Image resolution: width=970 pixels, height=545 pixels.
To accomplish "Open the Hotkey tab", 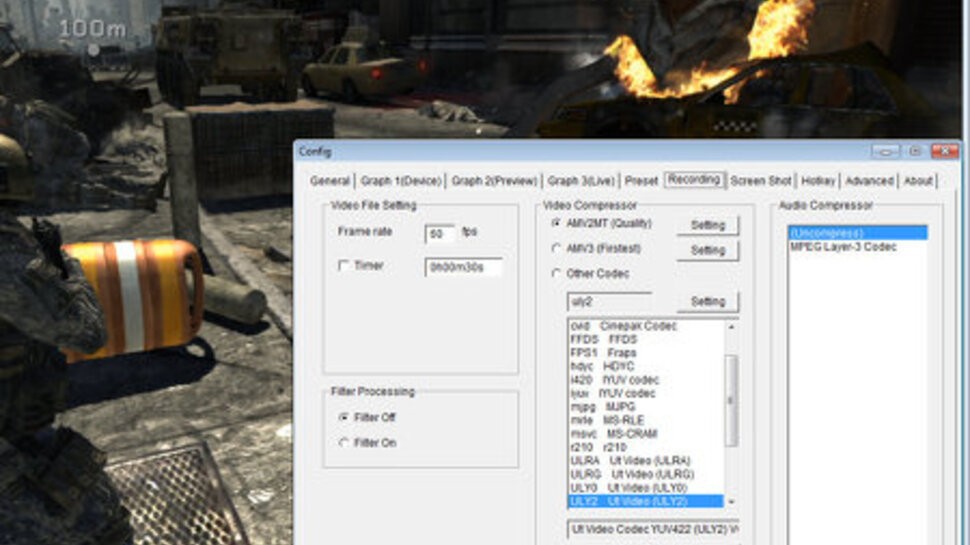I will [x=818, y=181].
